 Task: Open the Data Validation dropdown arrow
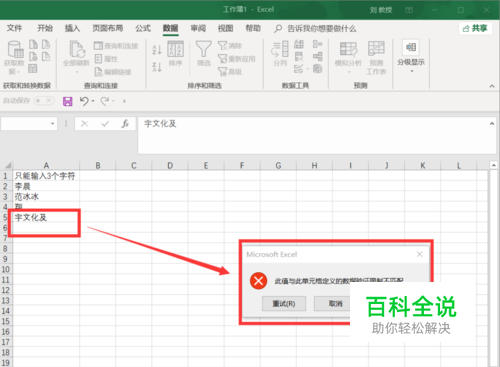307,69
